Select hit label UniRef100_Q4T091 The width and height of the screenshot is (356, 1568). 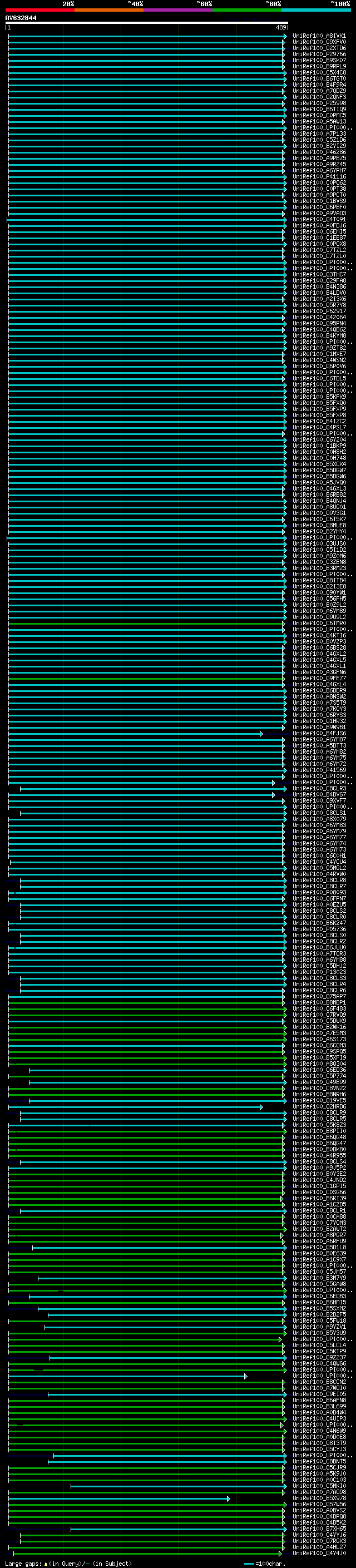point(319,219)
